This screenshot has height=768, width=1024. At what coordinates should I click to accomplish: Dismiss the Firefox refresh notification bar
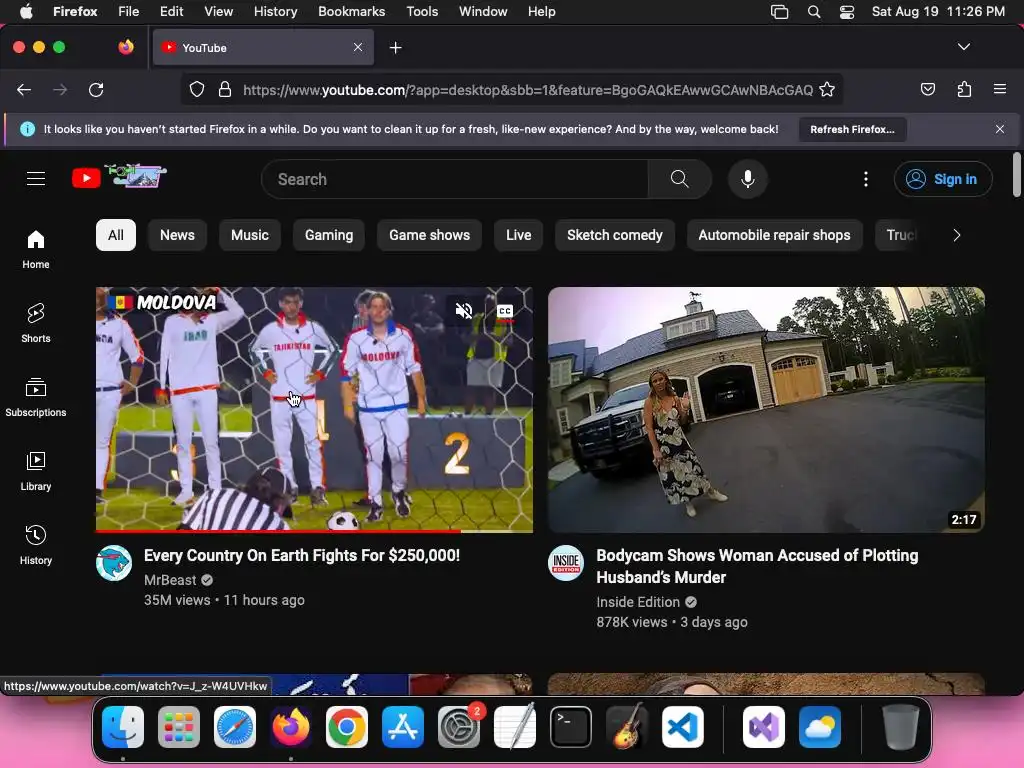[x=1000, y=129]
